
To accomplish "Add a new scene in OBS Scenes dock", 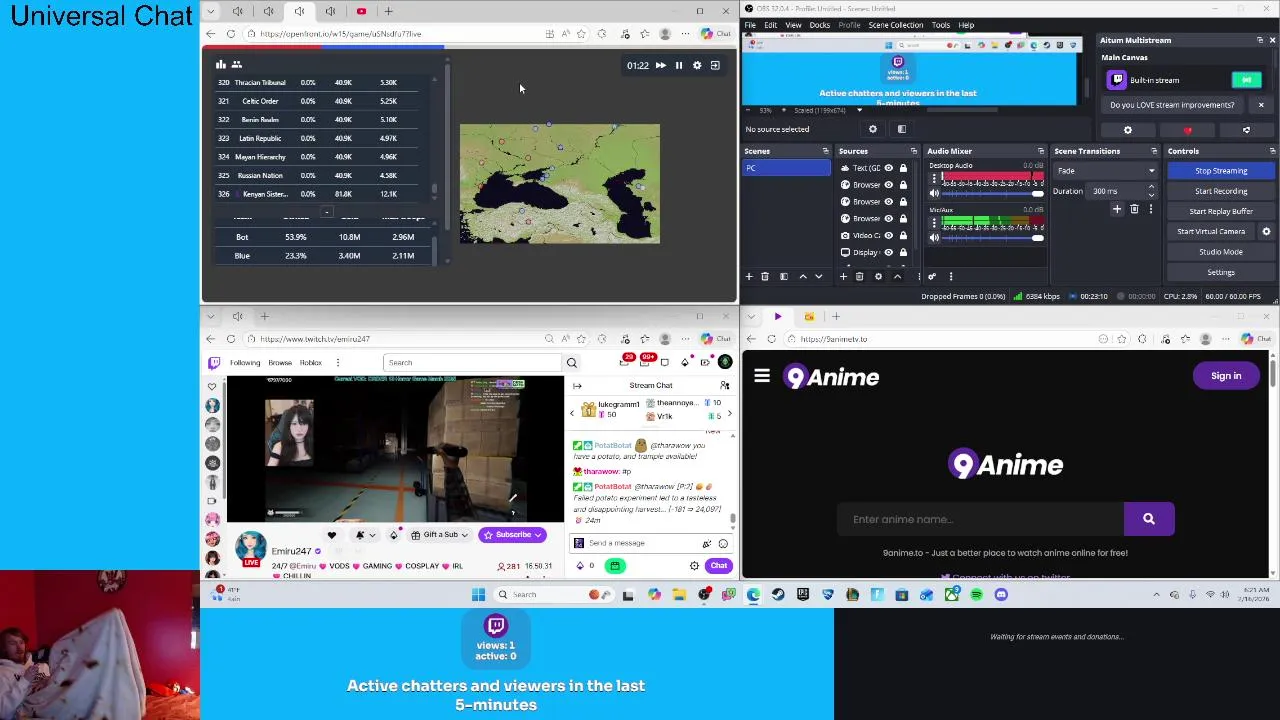I will tap(749, 276).
